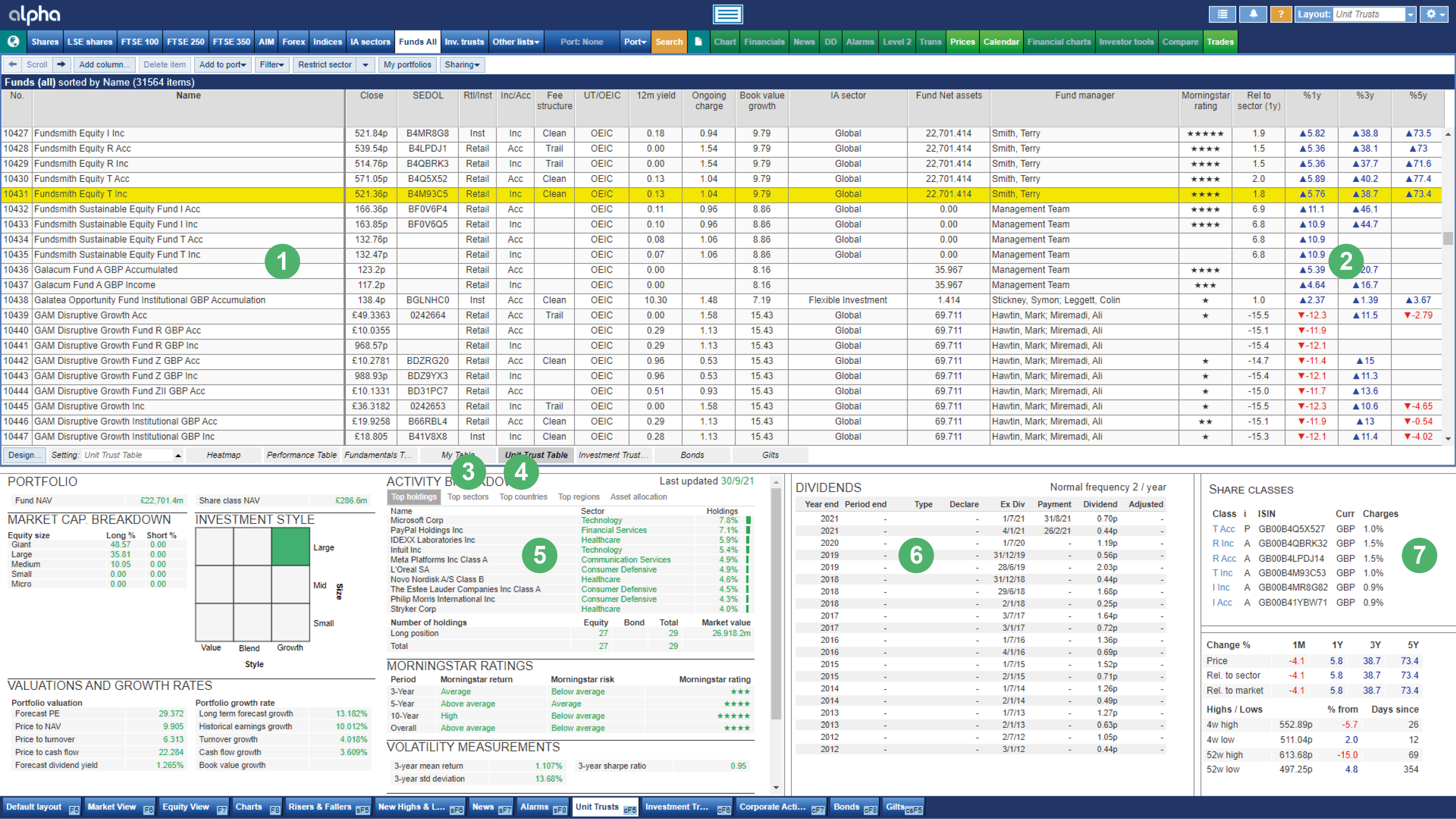Open the FTSE 100 list tab
The height and width of the screenshot is (819, 1456).
click(140, 41)
